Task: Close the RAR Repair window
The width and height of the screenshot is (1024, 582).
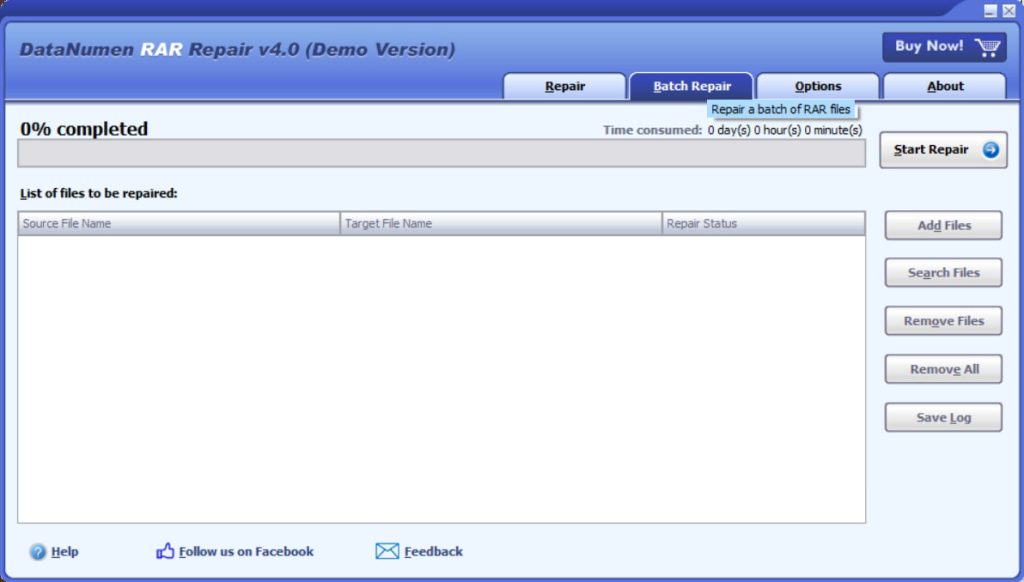Action: [1009, 10]
